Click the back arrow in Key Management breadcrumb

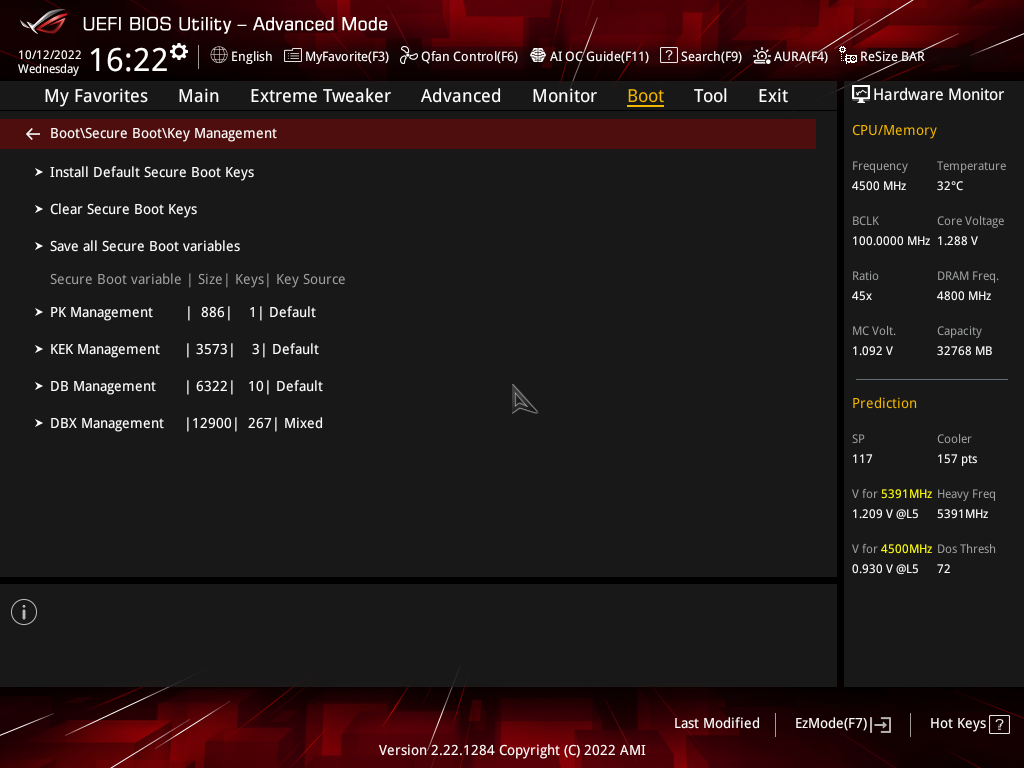pyautogui.click(x=33, y=134)
